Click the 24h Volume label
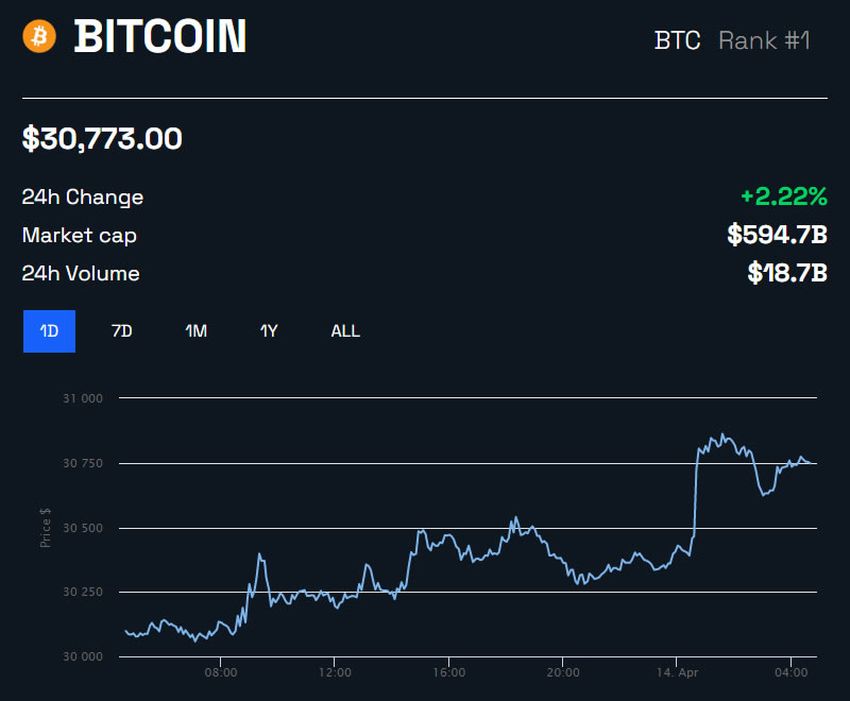Screen dimensions: 850x701 point(81,274)
